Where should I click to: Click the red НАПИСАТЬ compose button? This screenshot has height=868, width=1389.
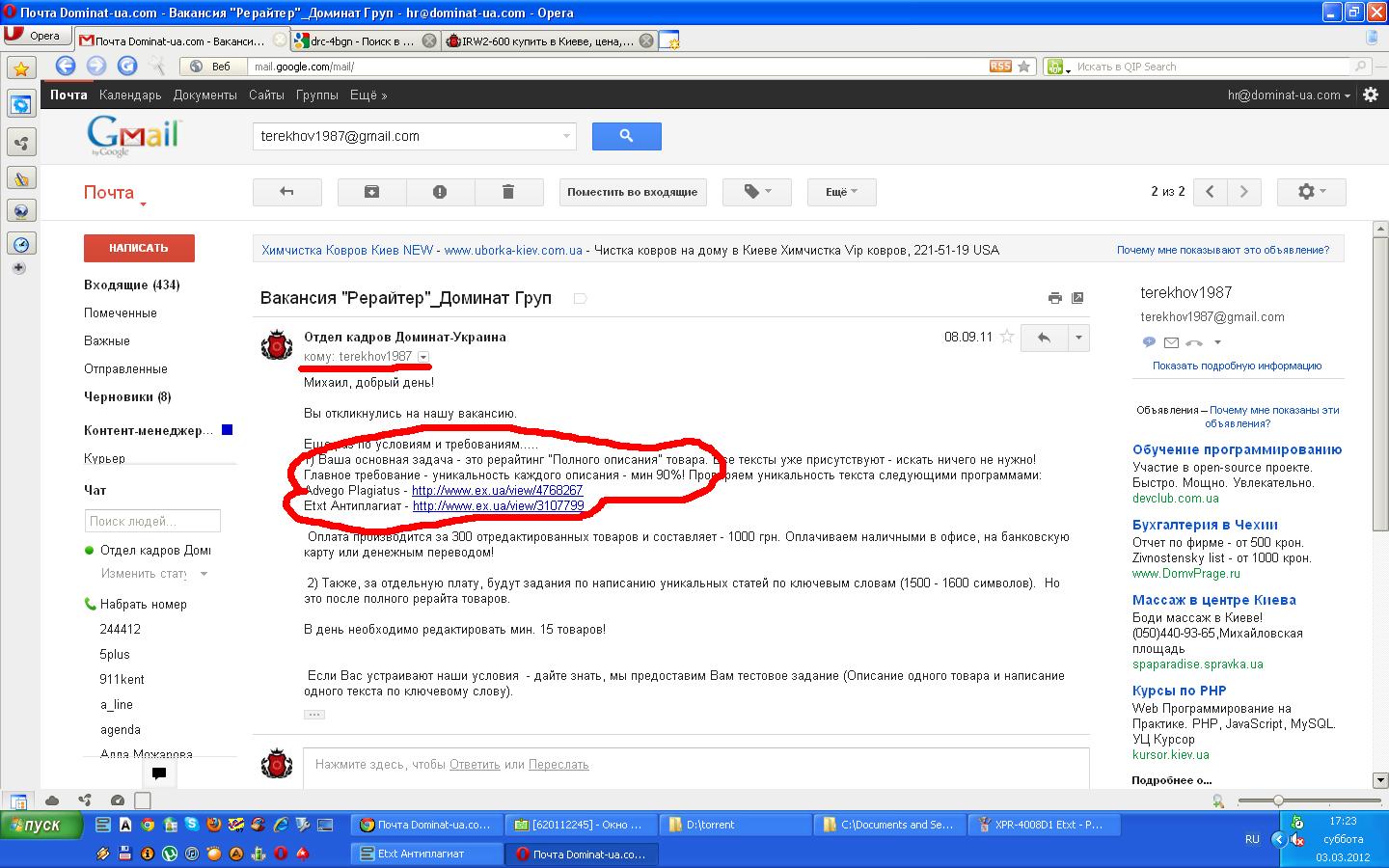(139, 248)
